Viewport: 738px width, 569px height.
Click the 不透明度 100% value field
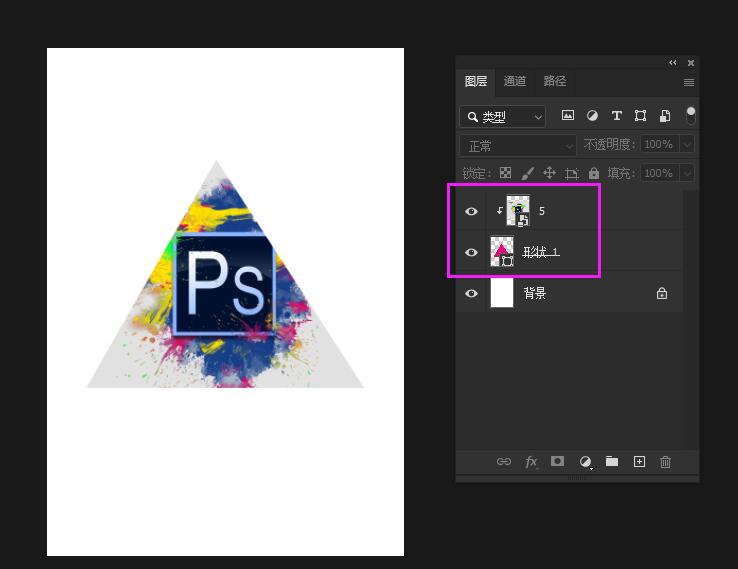660,144
